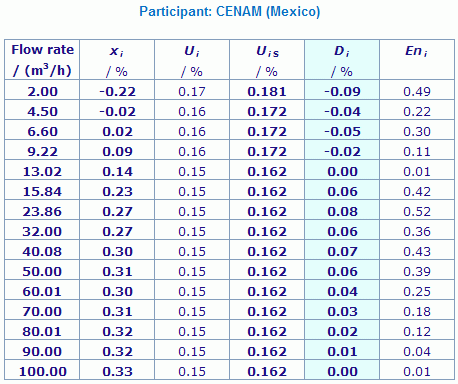
Task: Select flow rate cell 50.00
Action: (42, 271)
